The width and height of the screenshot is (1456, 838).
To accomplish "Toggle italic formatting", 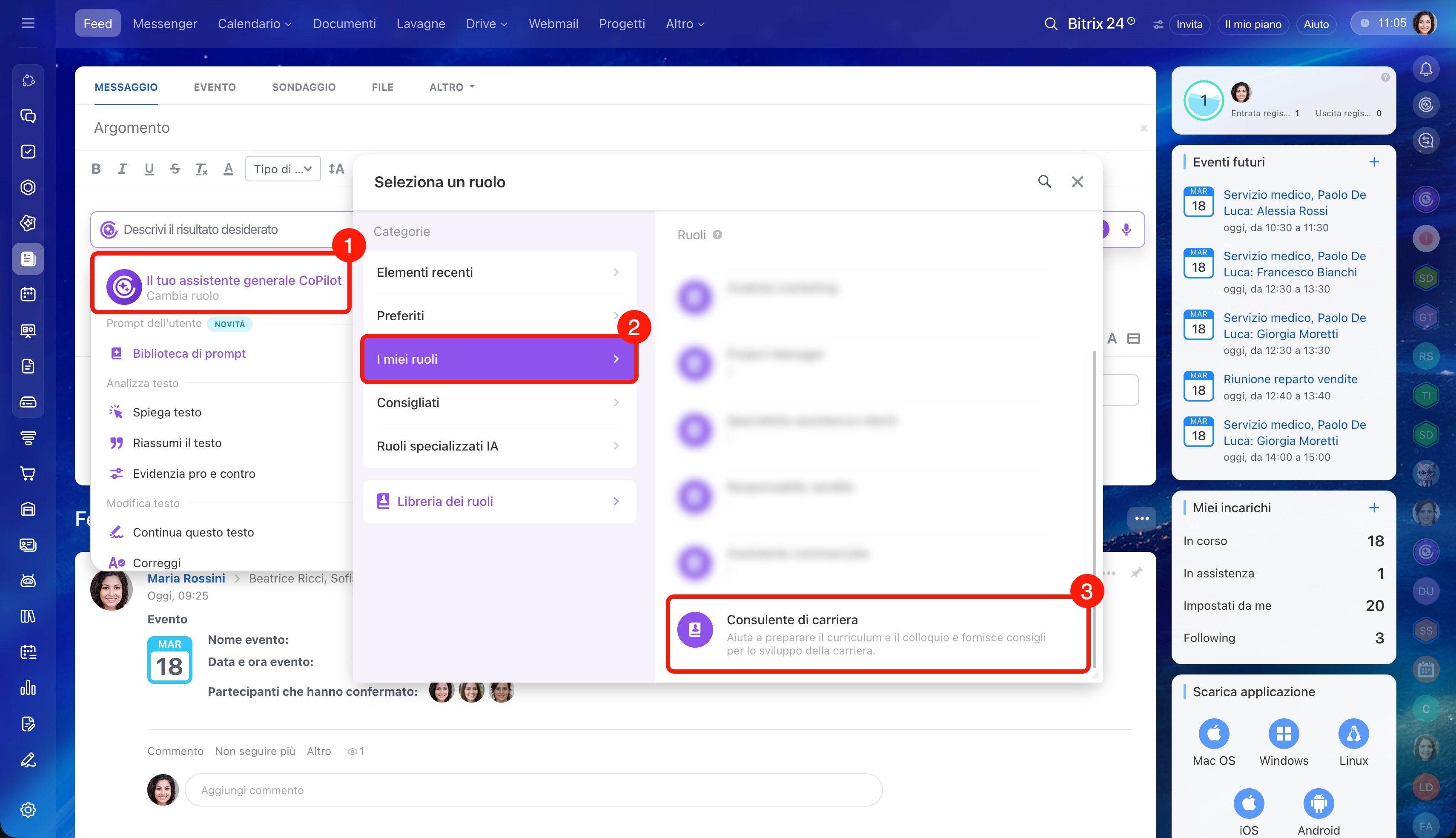I will click(122, 169).
